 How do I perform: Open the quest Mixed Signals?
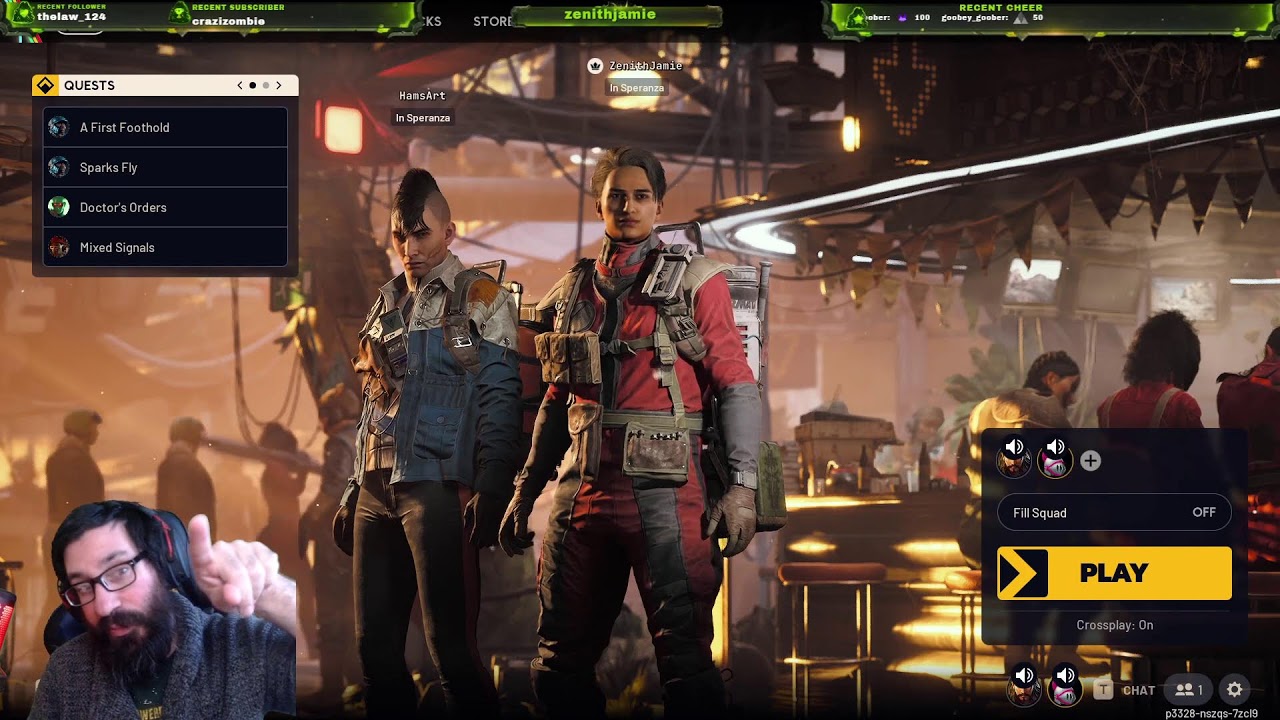point(166,247)
